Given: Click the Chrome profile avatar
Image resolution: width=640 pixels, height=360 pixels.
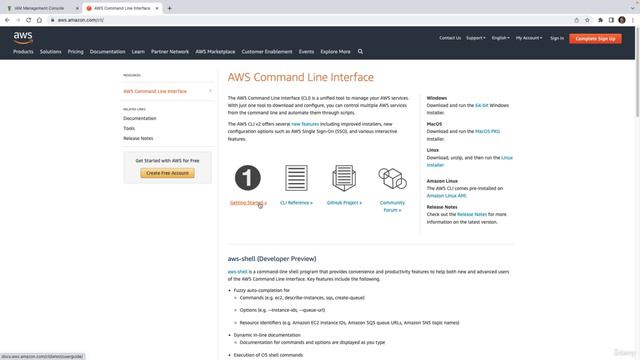Looking at the screenshot, I should (622, 20).
